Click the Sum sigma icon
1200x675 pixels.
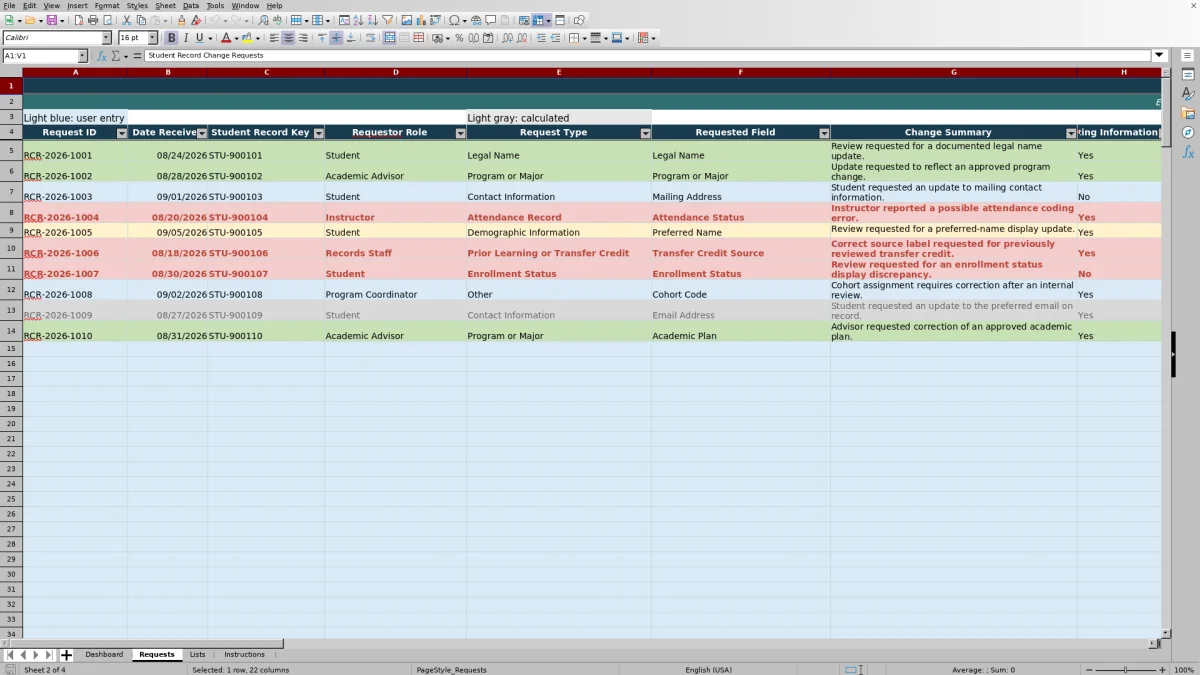click(115, 56)
